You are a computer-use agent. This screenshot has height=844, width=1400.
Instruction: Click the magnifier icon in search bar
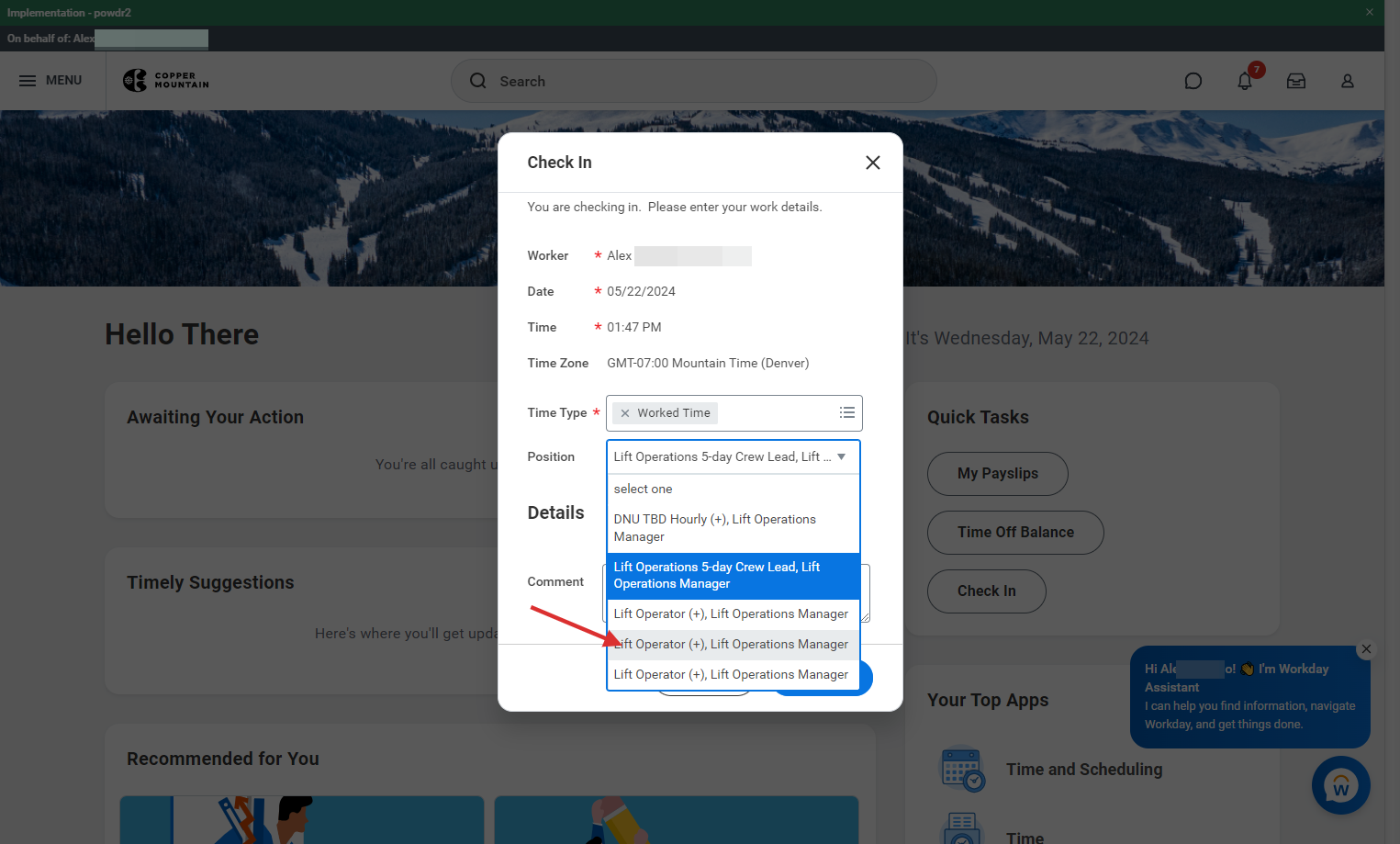(x=478, y=81)
